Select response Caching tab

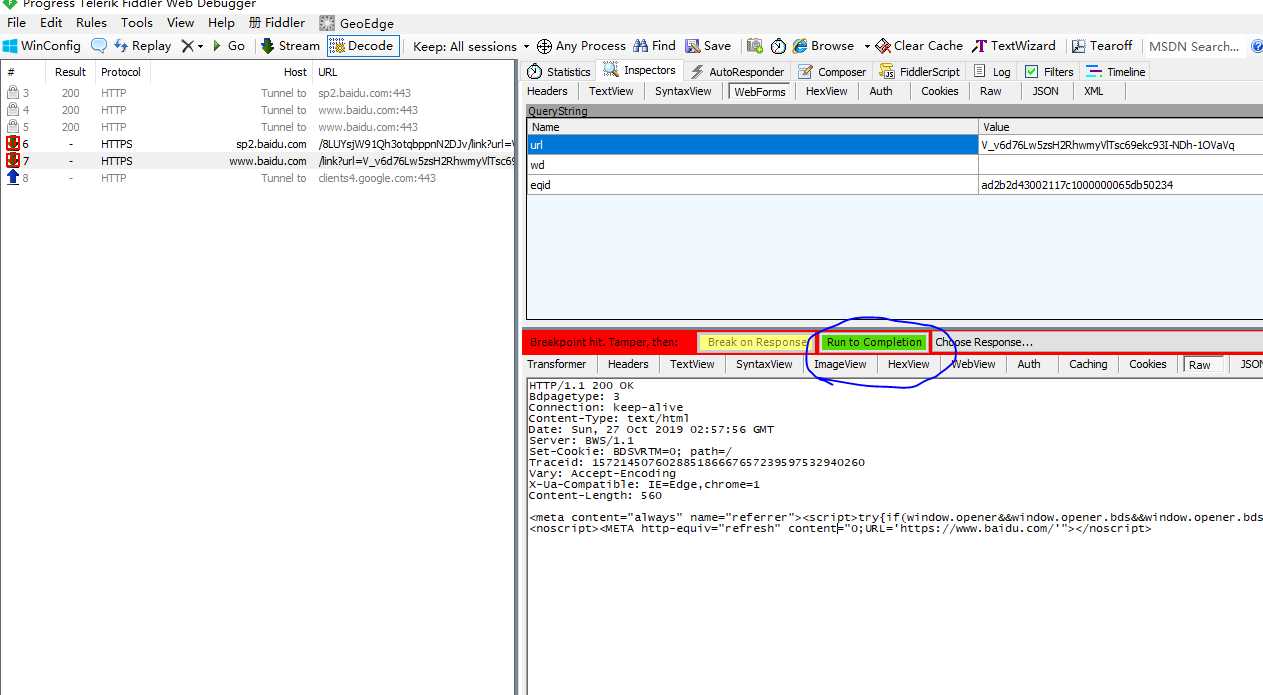coord(1088,364)
